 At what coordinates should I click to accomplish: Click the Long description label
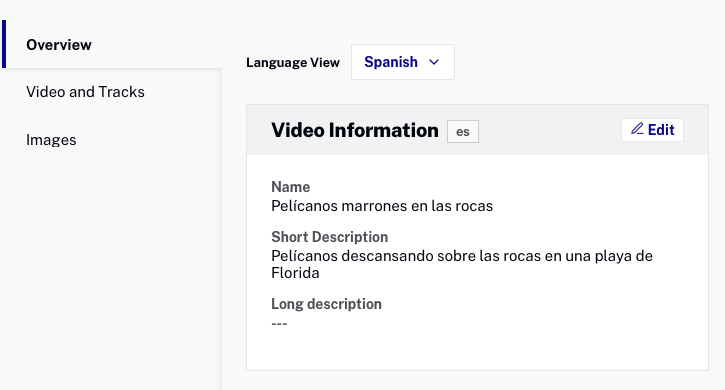(326, 304)
